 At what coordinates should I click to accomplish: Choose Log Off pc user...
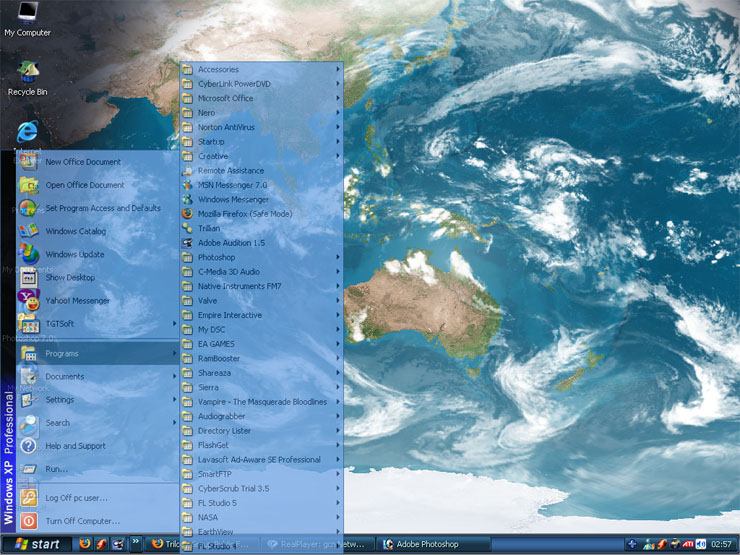coord(98,498)
